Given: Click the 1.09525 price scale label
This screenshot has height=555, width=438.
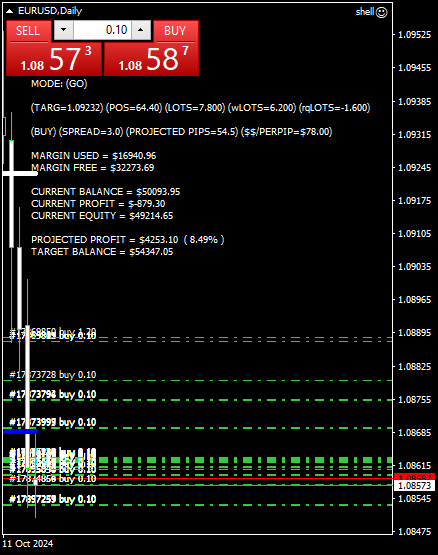Looking at the screenshot, I should pos(415,35).
